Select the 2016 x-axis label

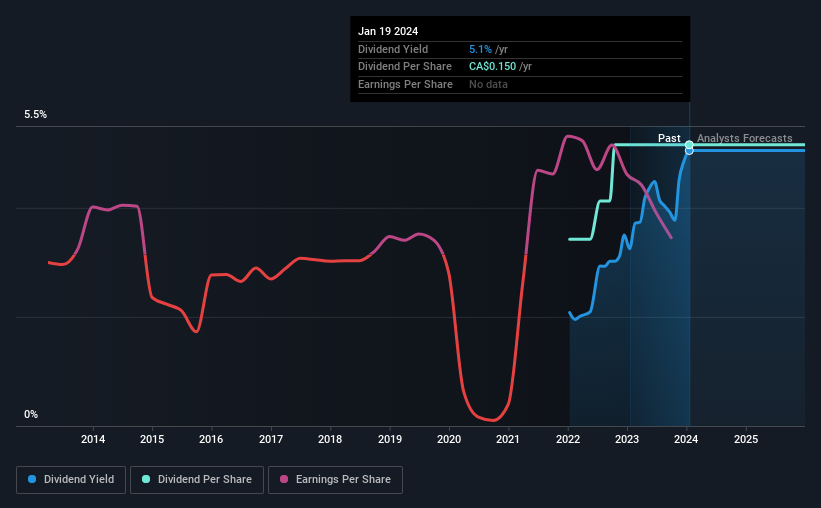click(x=211, y=439)
